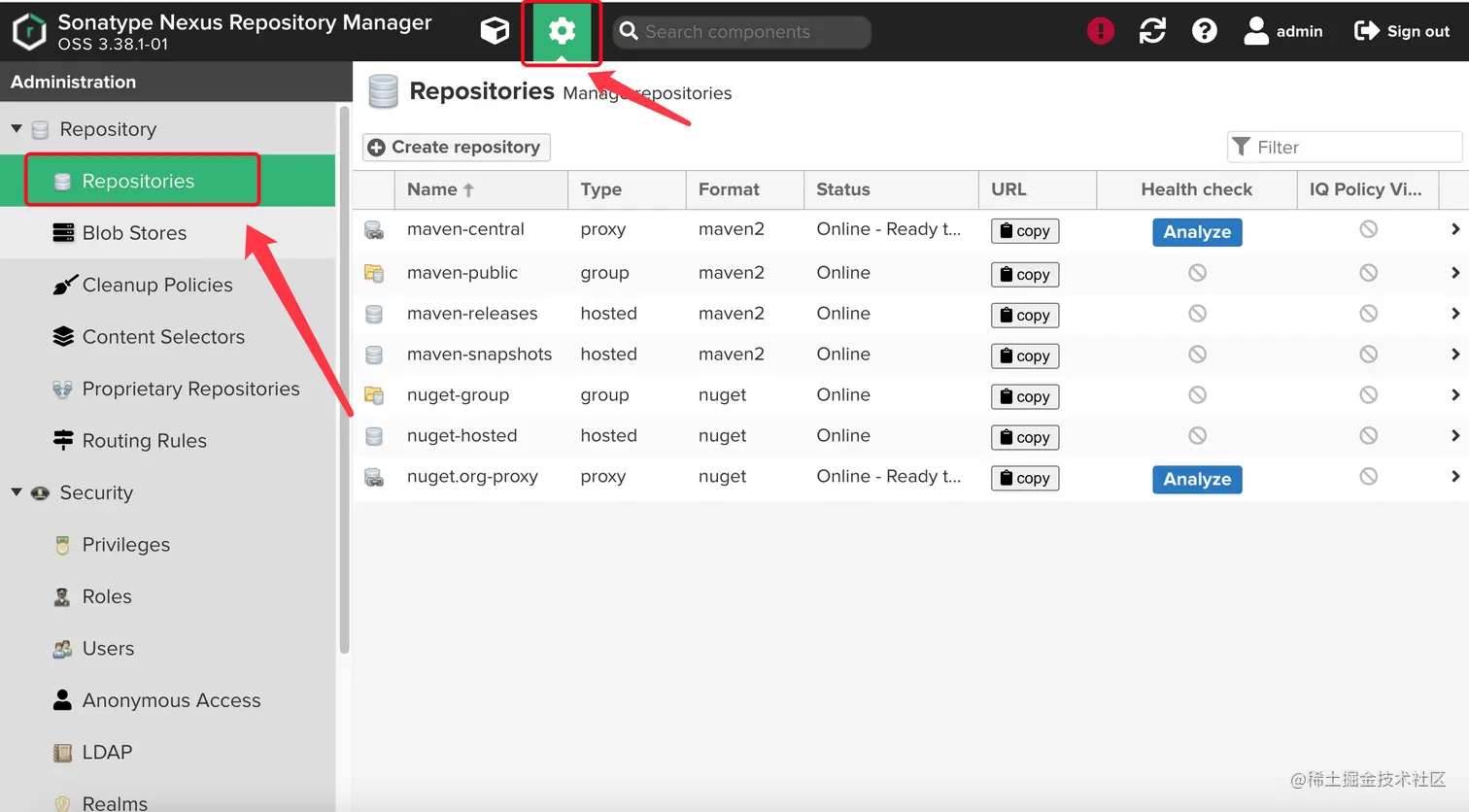The width and height of the screenshot is (1469, 812).
Task: Open Anonymous Access
Action: [x=167, y=700]
